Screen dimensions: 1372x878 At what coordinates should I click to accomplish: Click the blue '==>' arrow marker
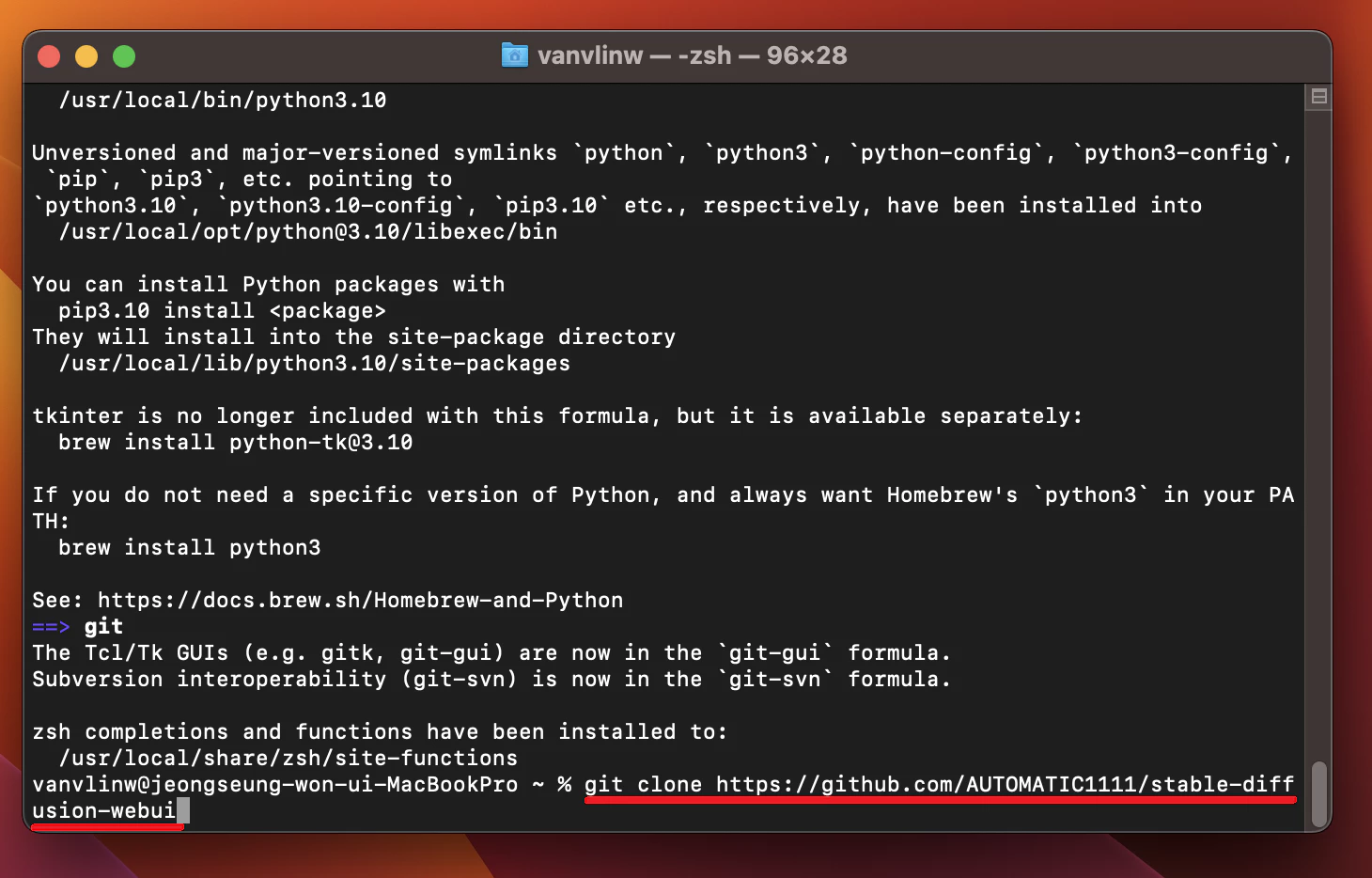[x=51, y=626]
